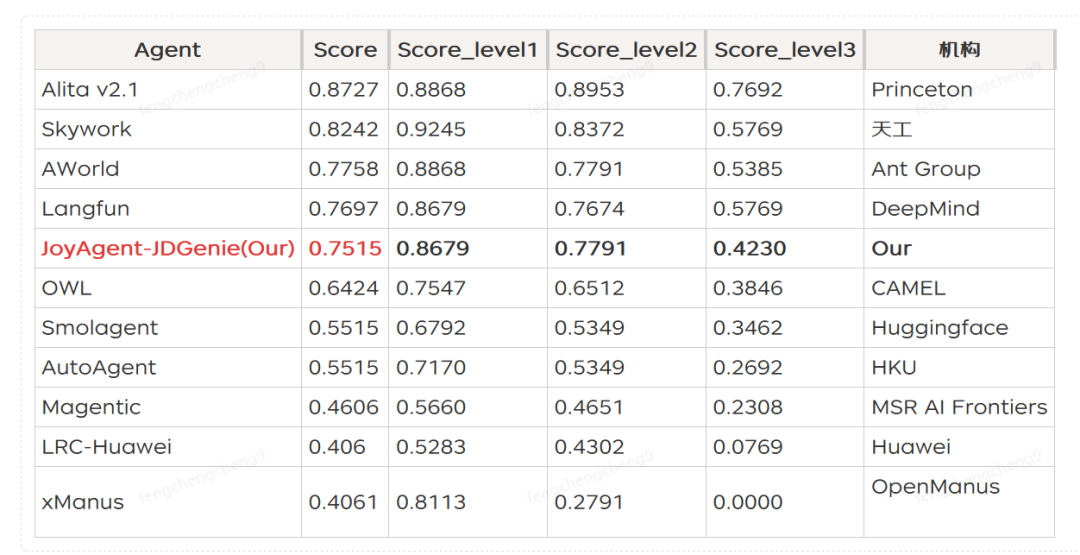Click the Score_level1 column header

(x=468, y=50)
